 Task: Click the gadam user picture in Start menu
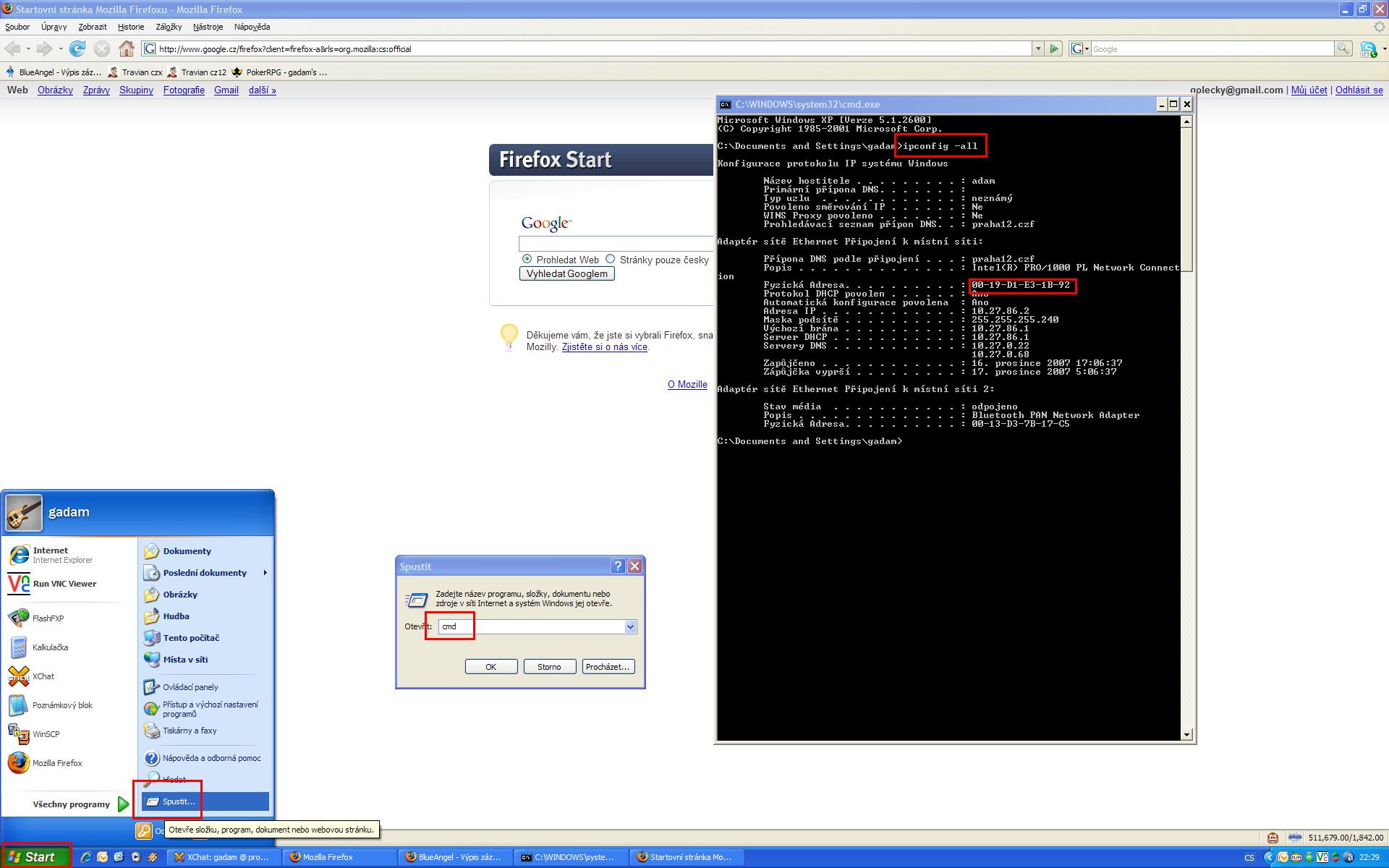click(24, 513)
